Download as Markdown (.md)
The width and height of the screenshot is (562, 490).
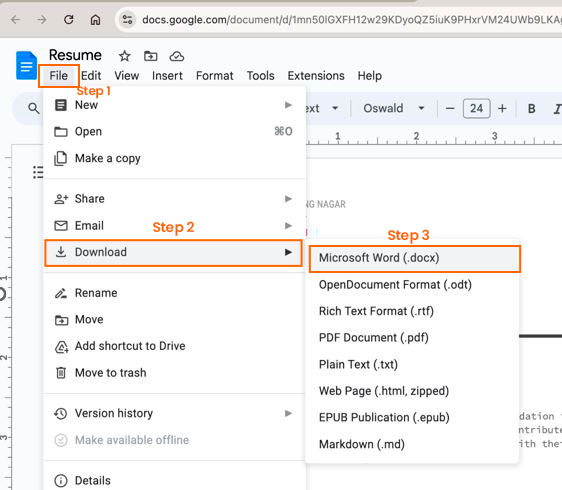(x=412, y=444)
